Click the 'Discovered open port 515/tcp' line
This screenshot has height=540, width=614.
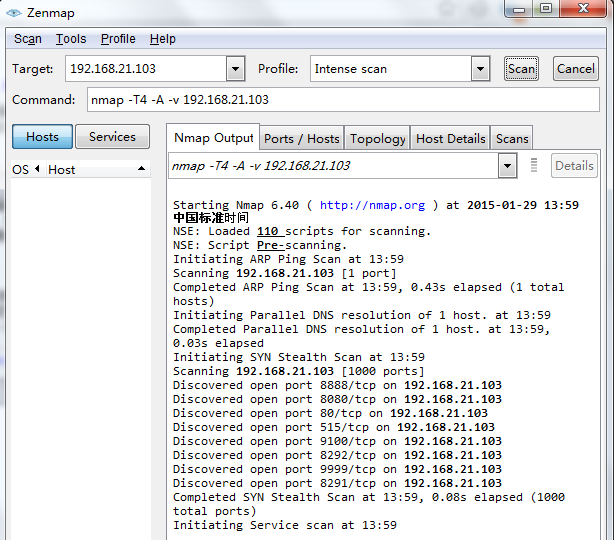[334, 427]
